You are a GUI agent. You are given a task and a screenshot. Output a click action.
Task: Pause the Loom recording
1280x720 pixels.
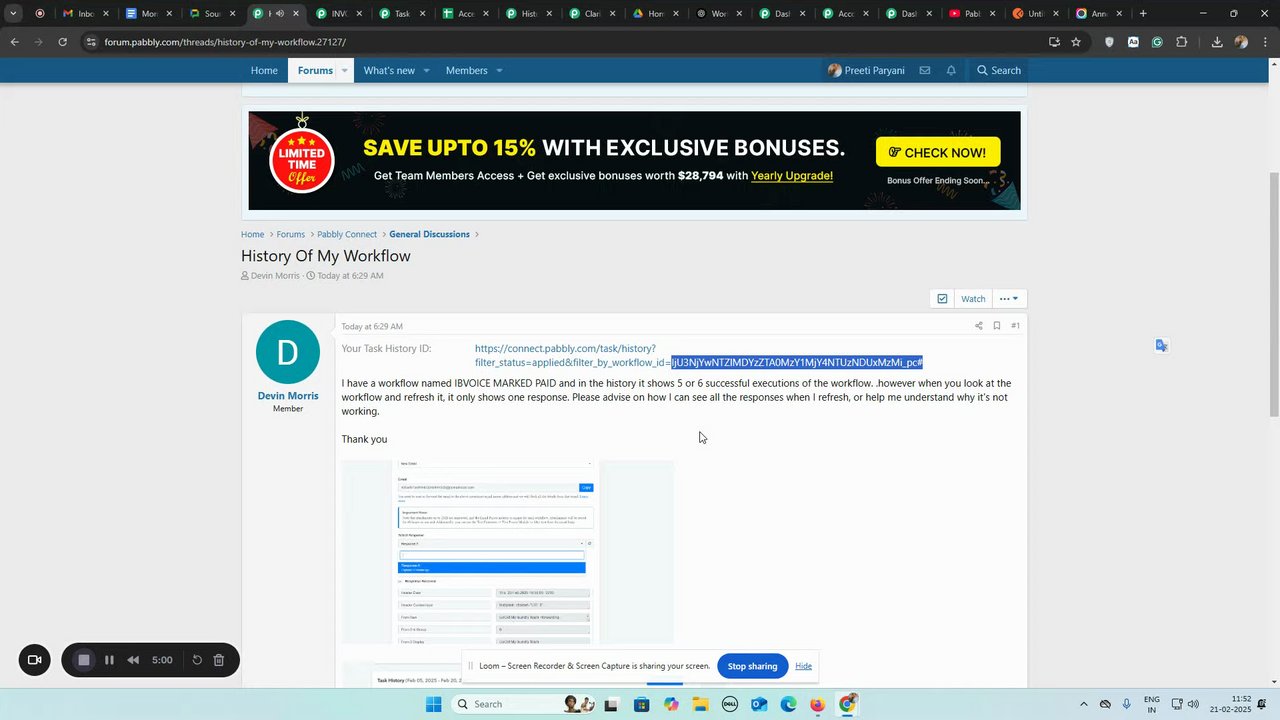[109, 660]
